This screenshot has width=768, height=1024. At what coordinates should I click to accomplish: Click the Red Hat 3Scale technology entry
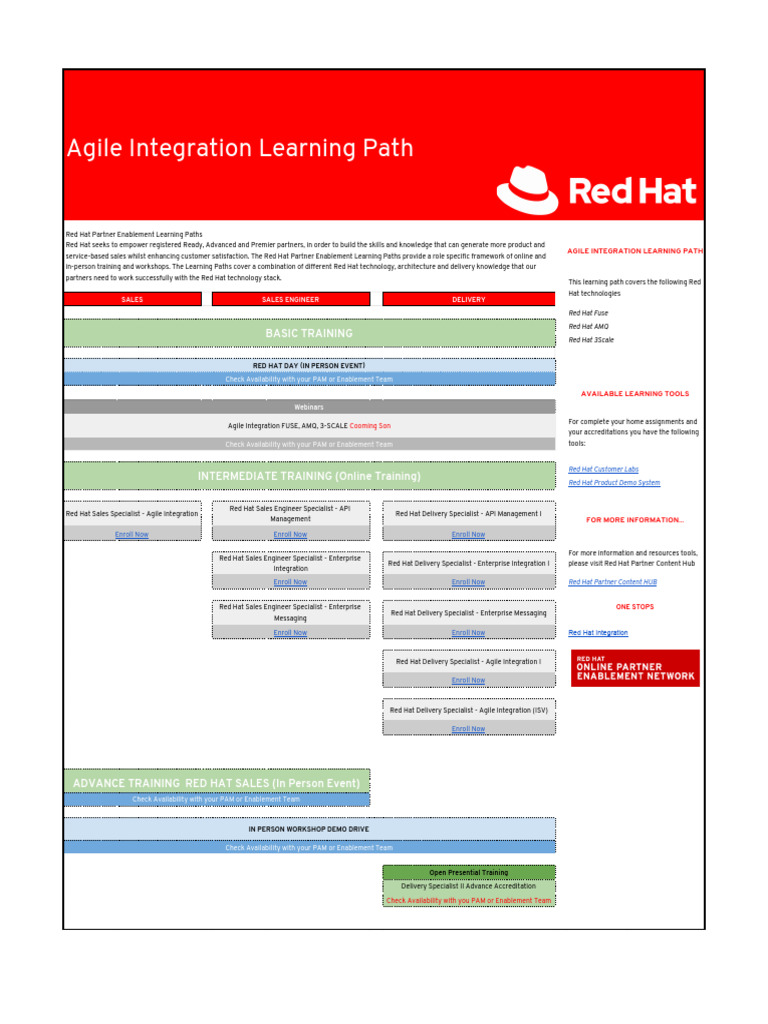tap(591, 340)
